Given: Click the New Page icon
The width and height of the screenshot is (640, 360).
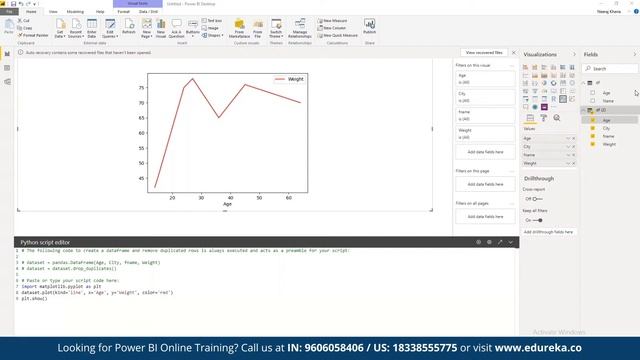Looking at the screenshot, I should pyautogui.click(x=147, y=28).
